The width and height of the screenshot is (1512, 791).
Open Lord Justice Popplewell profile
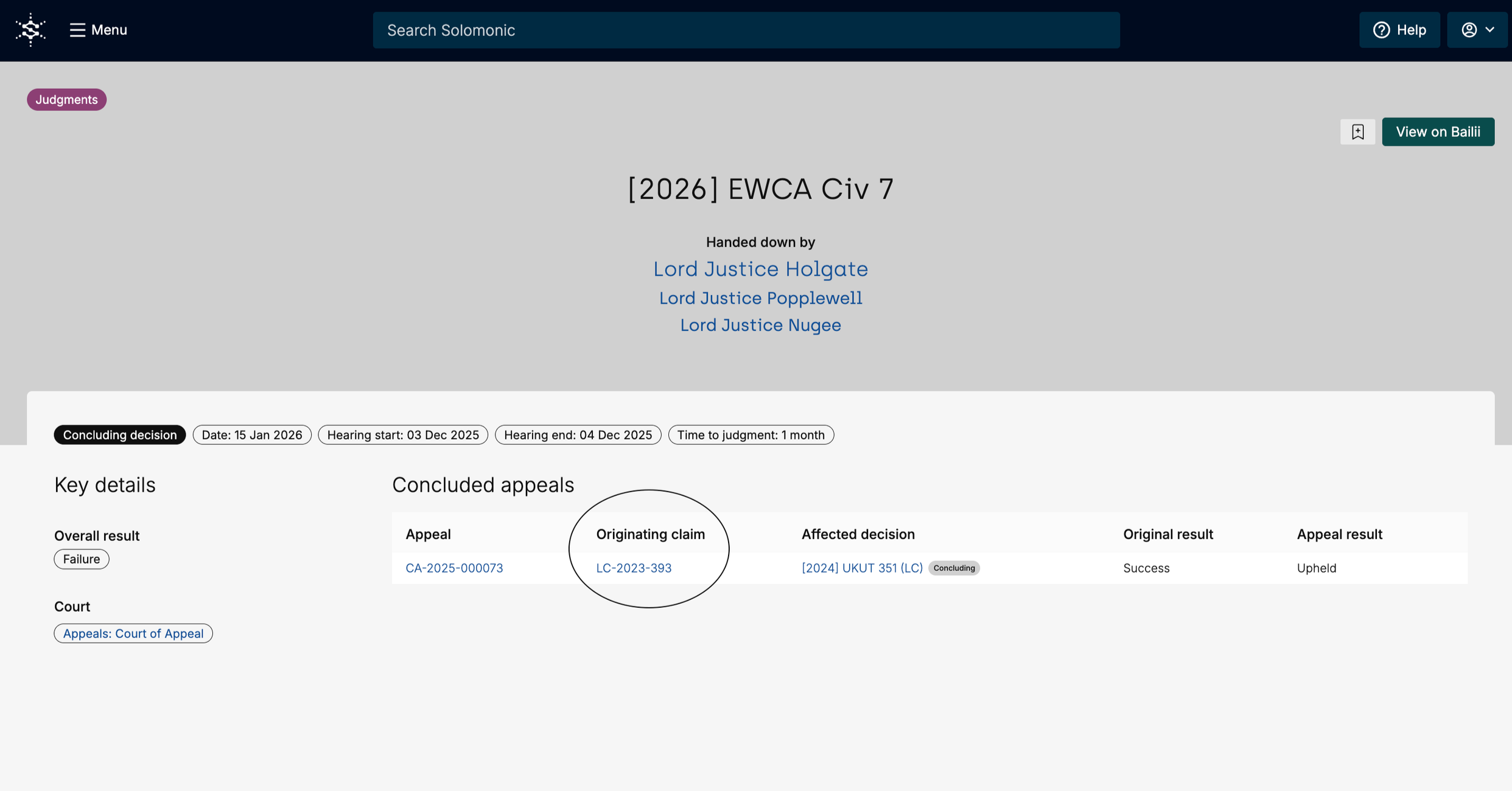coord(760,298)
